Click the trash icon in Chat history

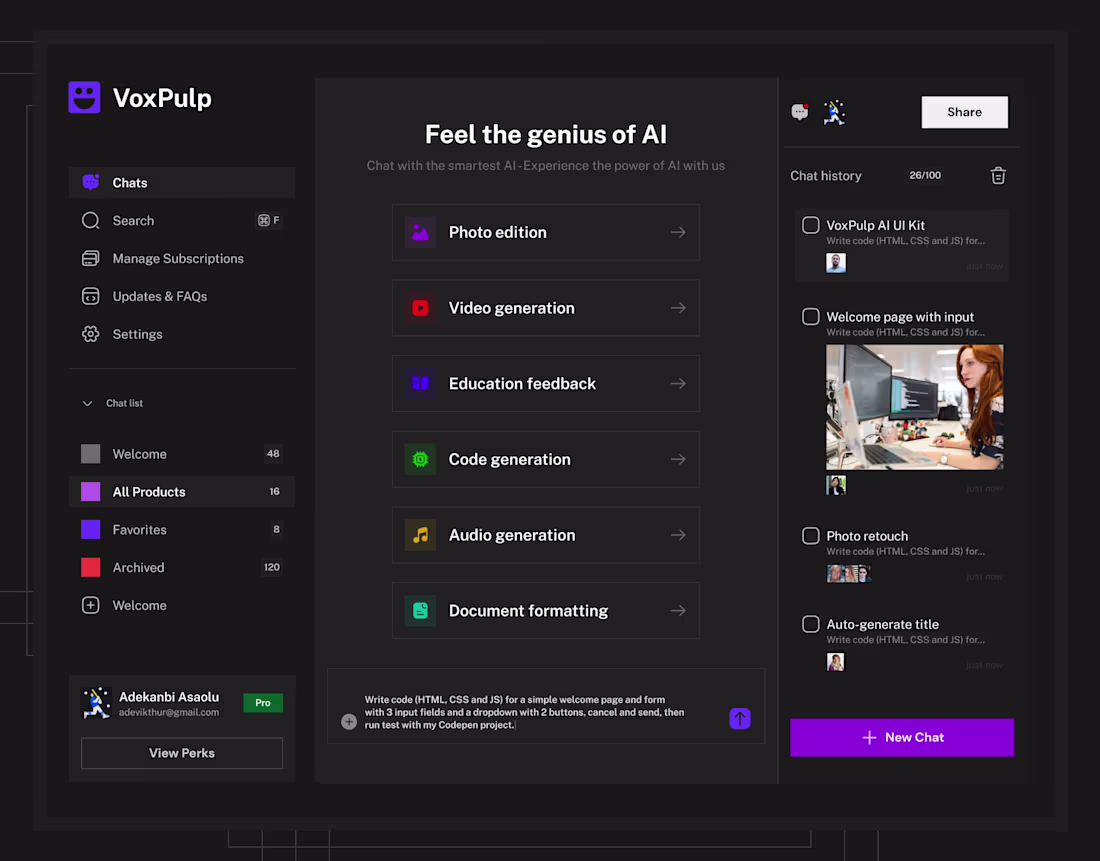[x=997, y=175]
